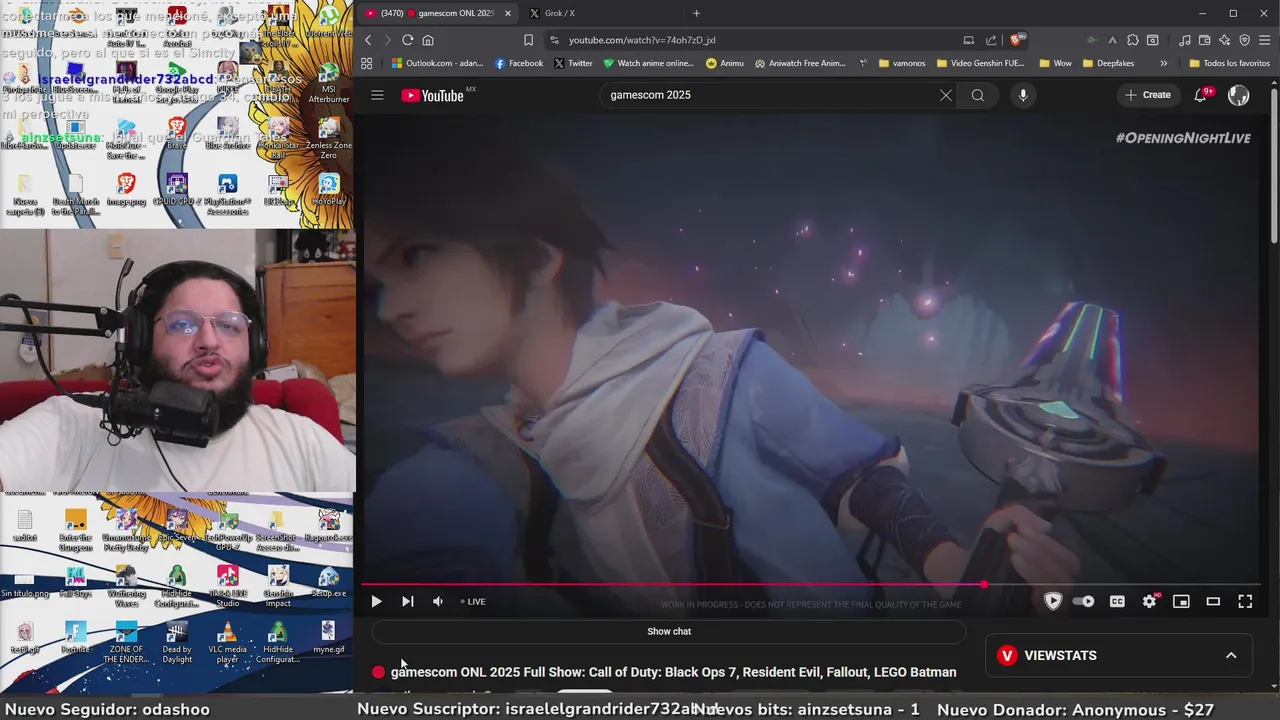Show the hidden bookmarks overflow chevron
Image resolution: width=1280 pixels, height=720 pixels.
pos(1163,63)
